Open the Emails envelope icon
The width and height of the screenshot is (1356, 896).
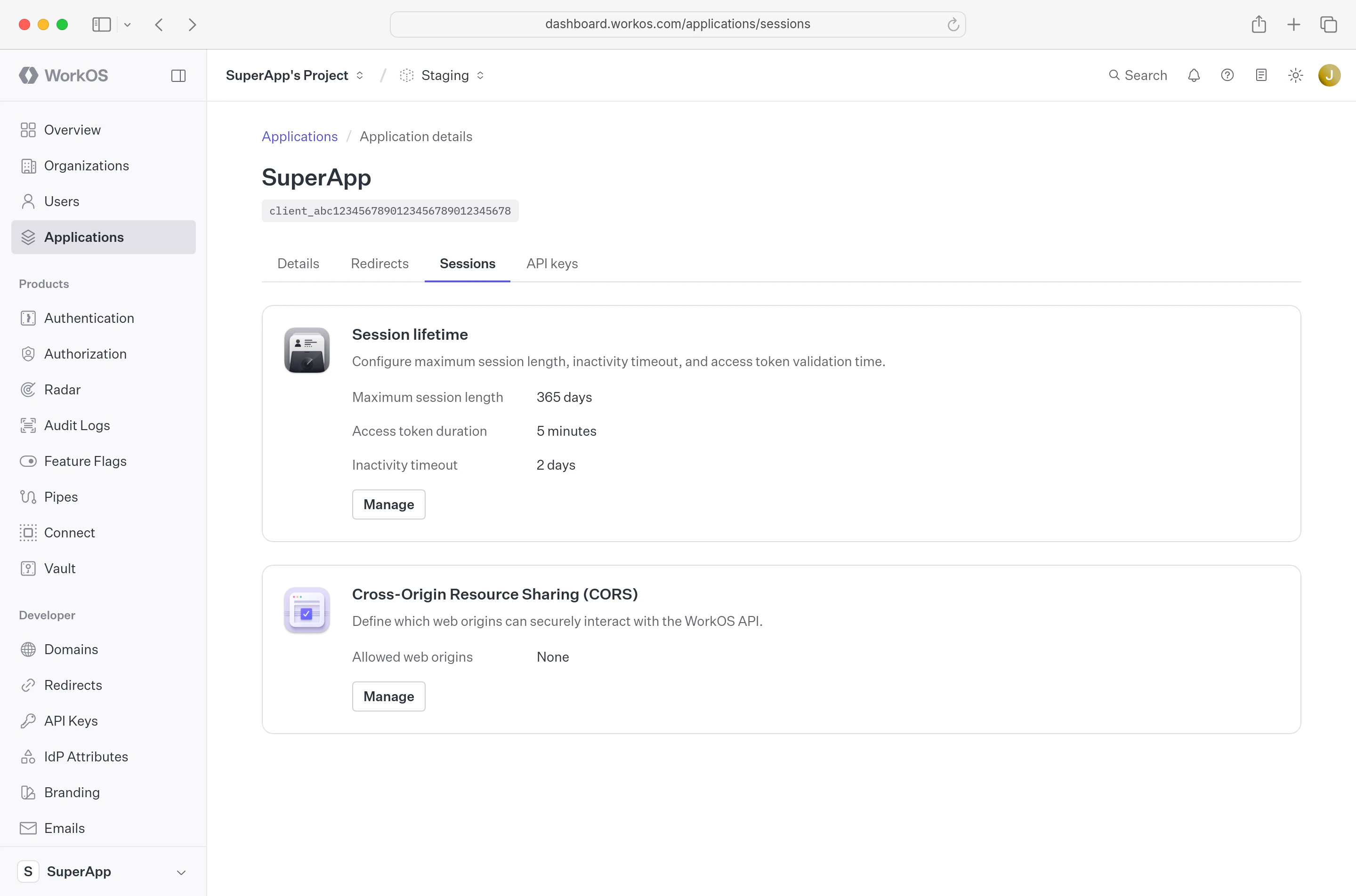pyautogui.click(x=28, y=828)
